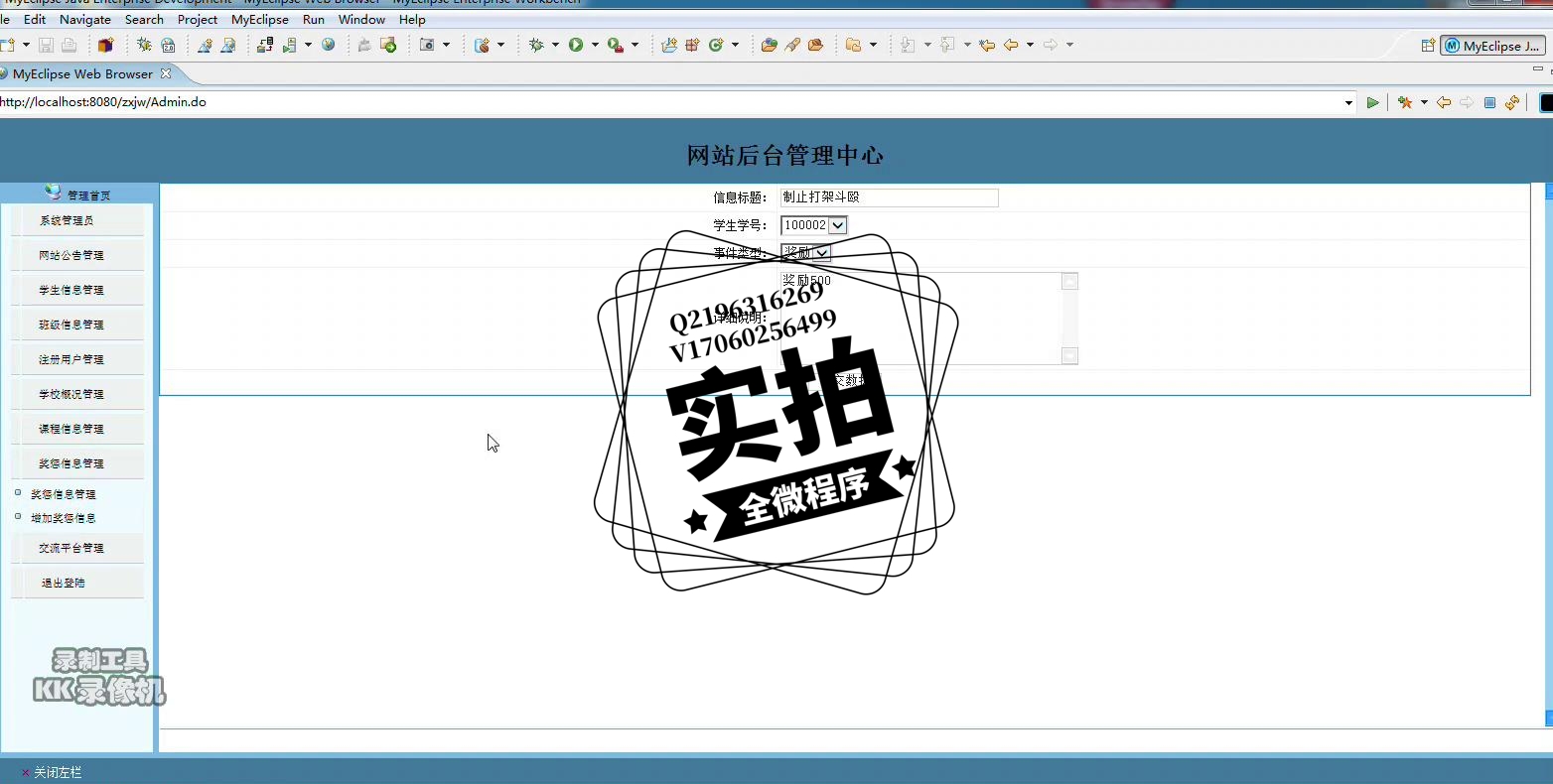The height and width of the screenshot is (784, 1553).
Task: Click the 系统管理员 sidebar button
Action: (x=77, y=220)
